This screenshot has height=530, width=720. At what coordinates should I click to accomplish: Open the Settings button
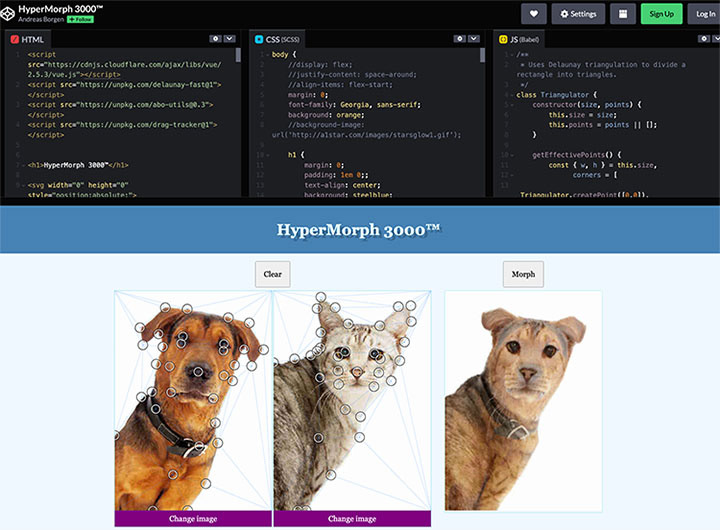[x=578, y=14]
